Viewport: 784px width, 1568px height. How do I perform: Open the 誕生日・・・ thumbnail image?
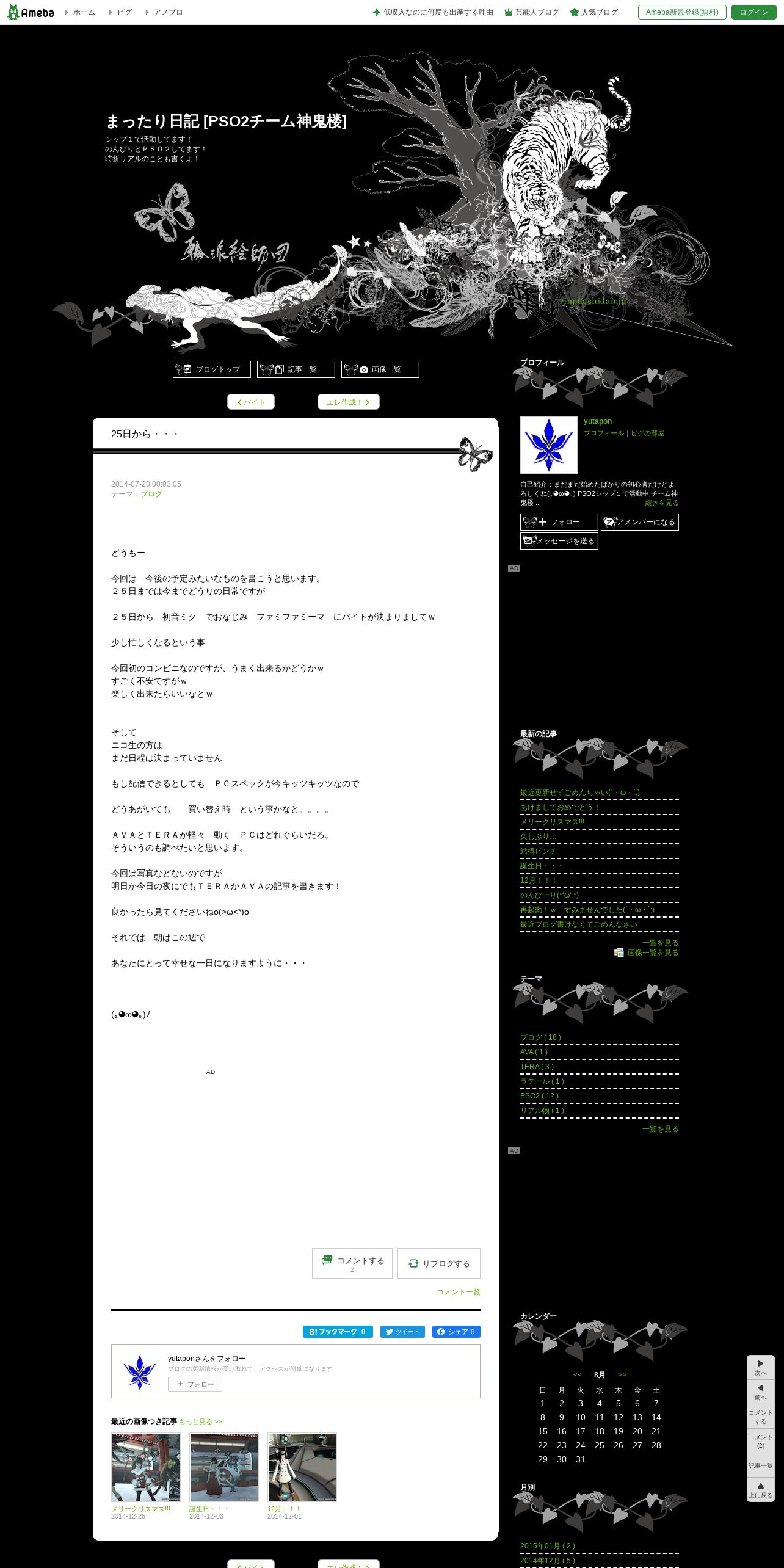pos(224,1467)
